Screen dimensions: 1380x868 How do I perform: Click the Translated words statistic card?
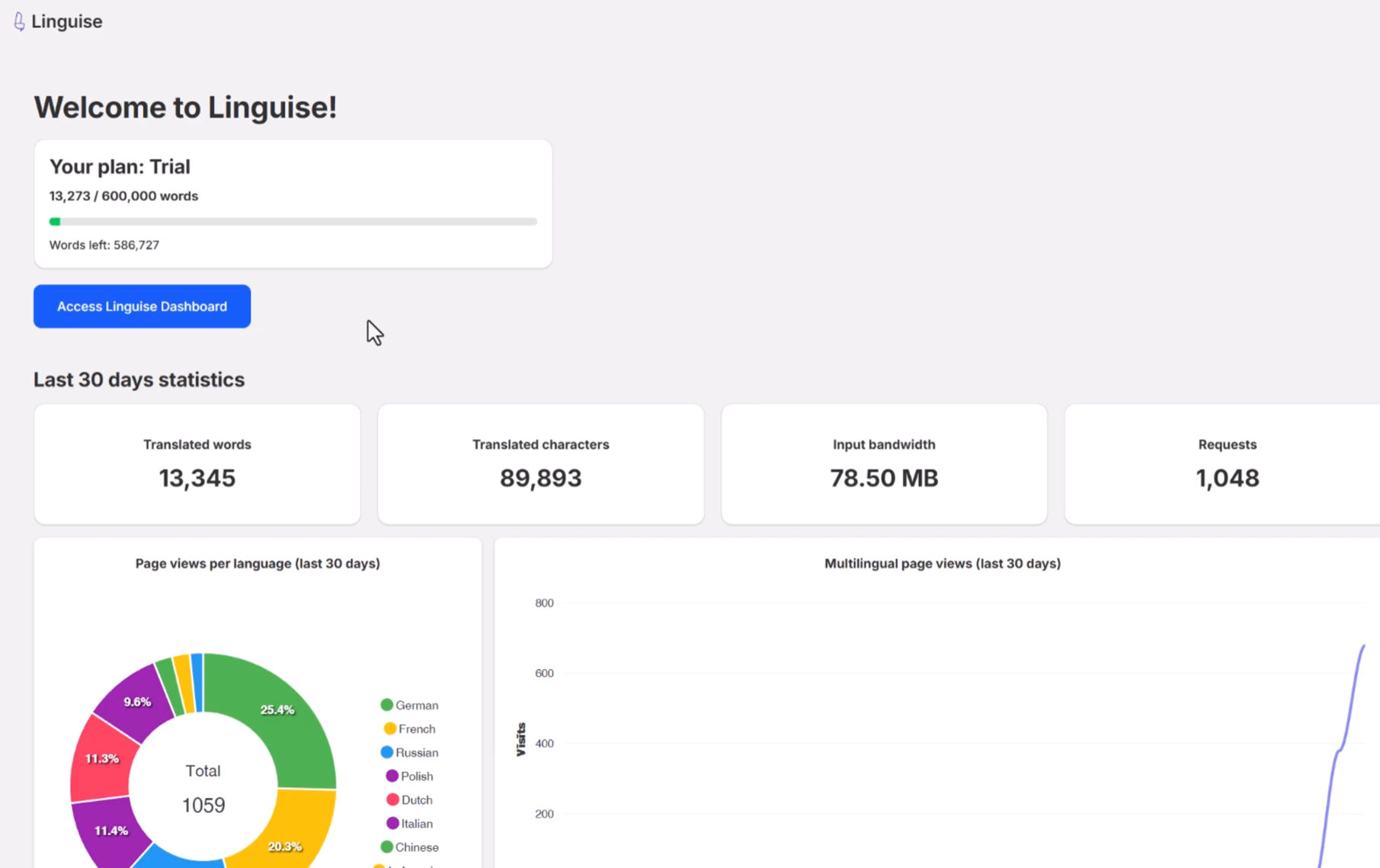(197, 463)
